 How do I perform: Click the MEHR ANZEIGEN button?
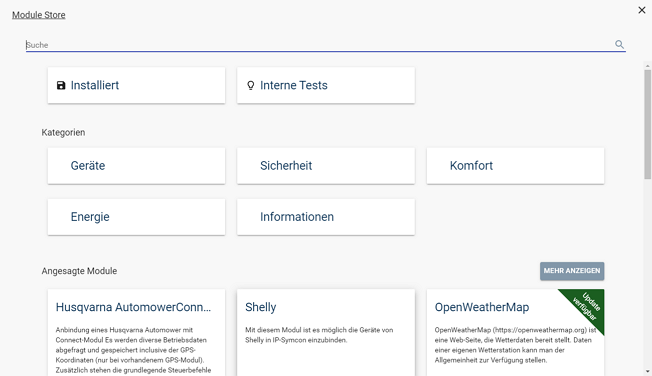pos(572,271)
